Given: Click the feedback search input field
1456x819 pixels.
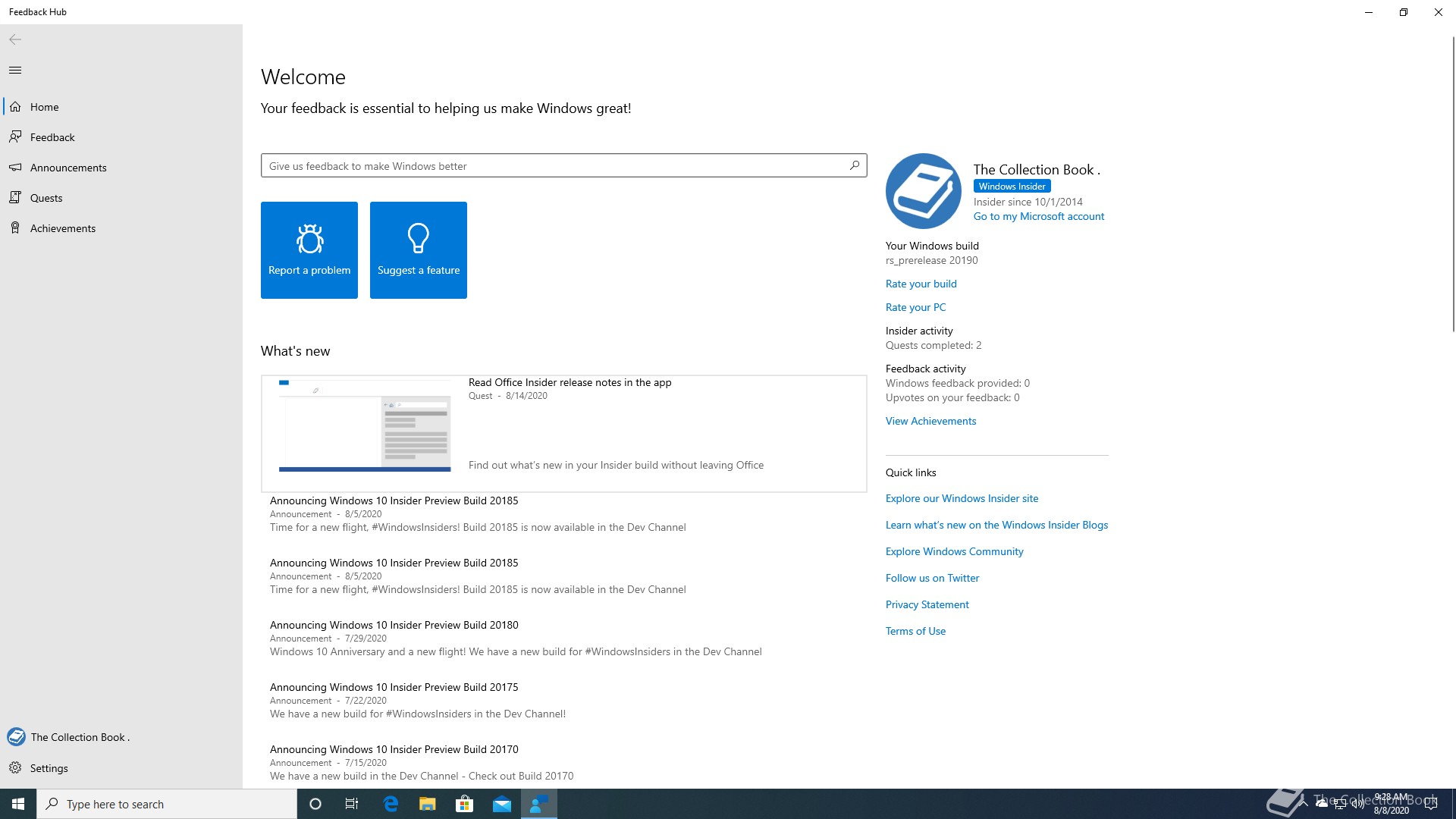Looking at the screenshot, I should (x=563, y=165).
